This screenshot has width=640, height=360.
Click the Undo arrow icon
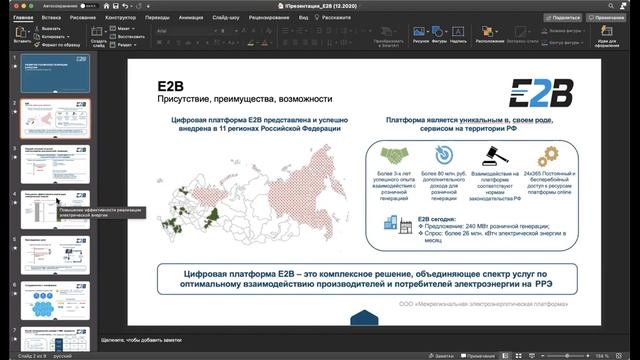coord(125,6)
